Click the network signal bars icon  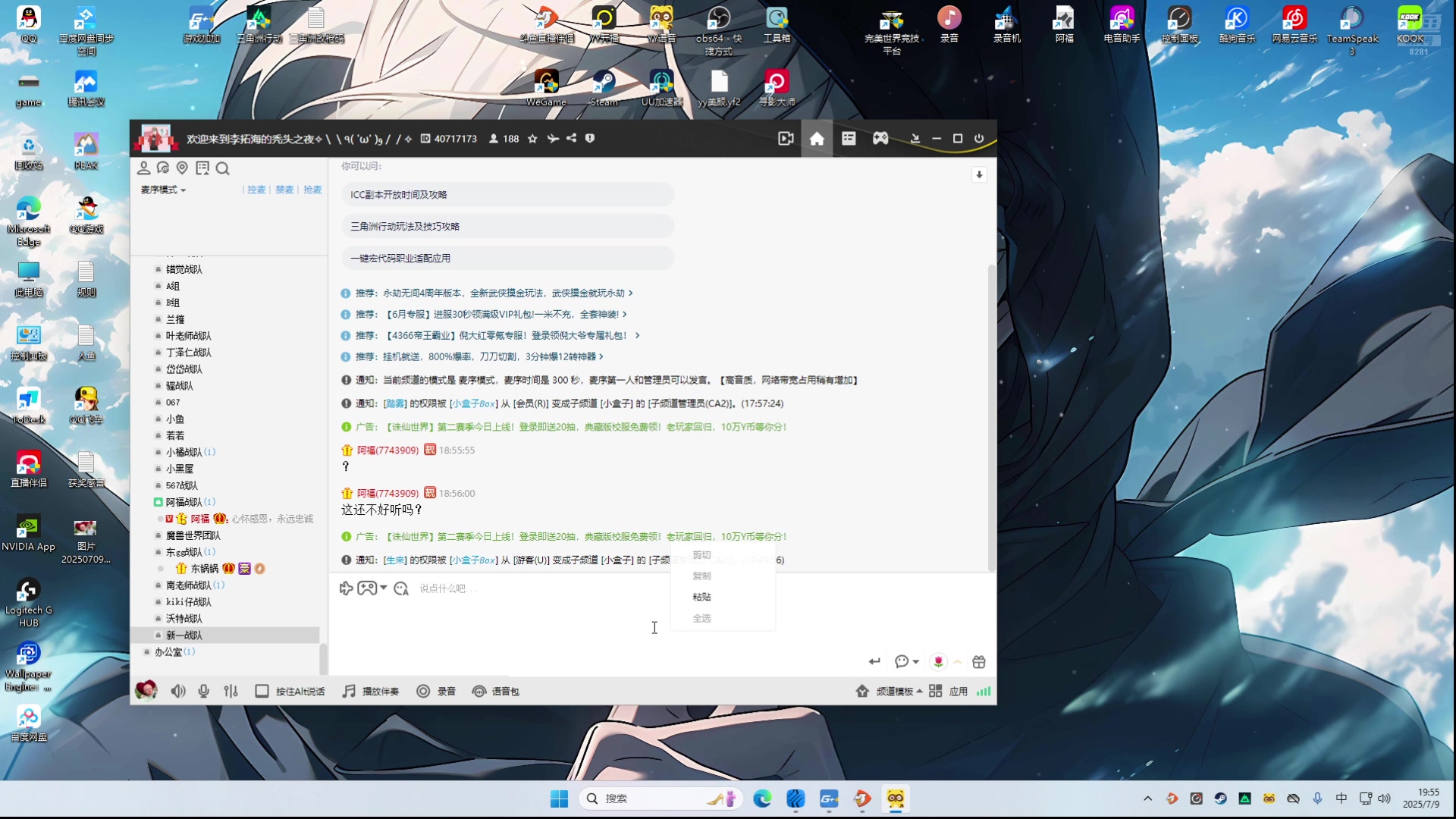coord(984,692)
